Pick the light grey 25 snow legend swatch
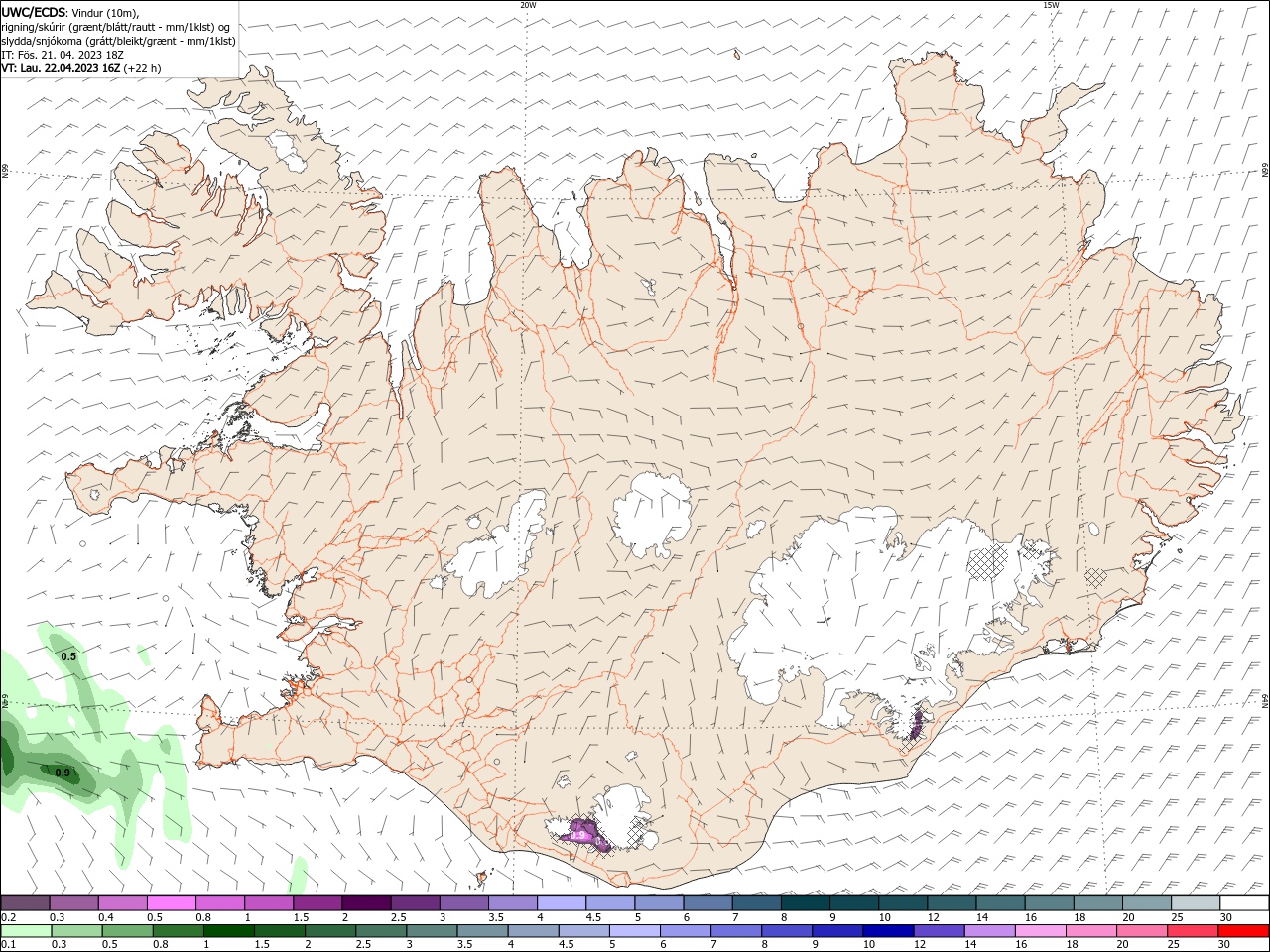The image size is (1270, 952). (1195, 903)
